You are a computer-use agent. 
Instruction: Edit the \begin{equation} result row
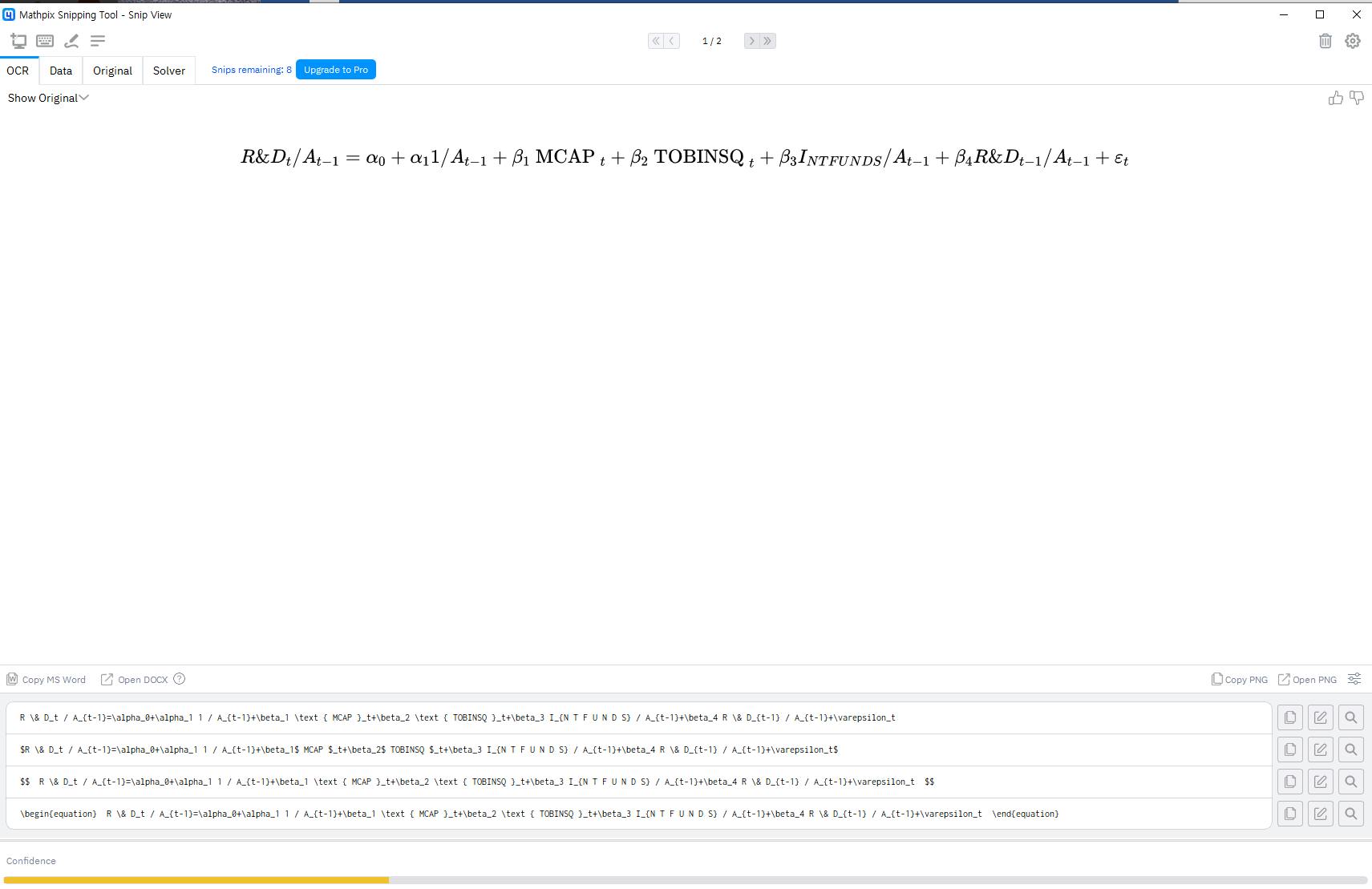(x=1321, y=814)
